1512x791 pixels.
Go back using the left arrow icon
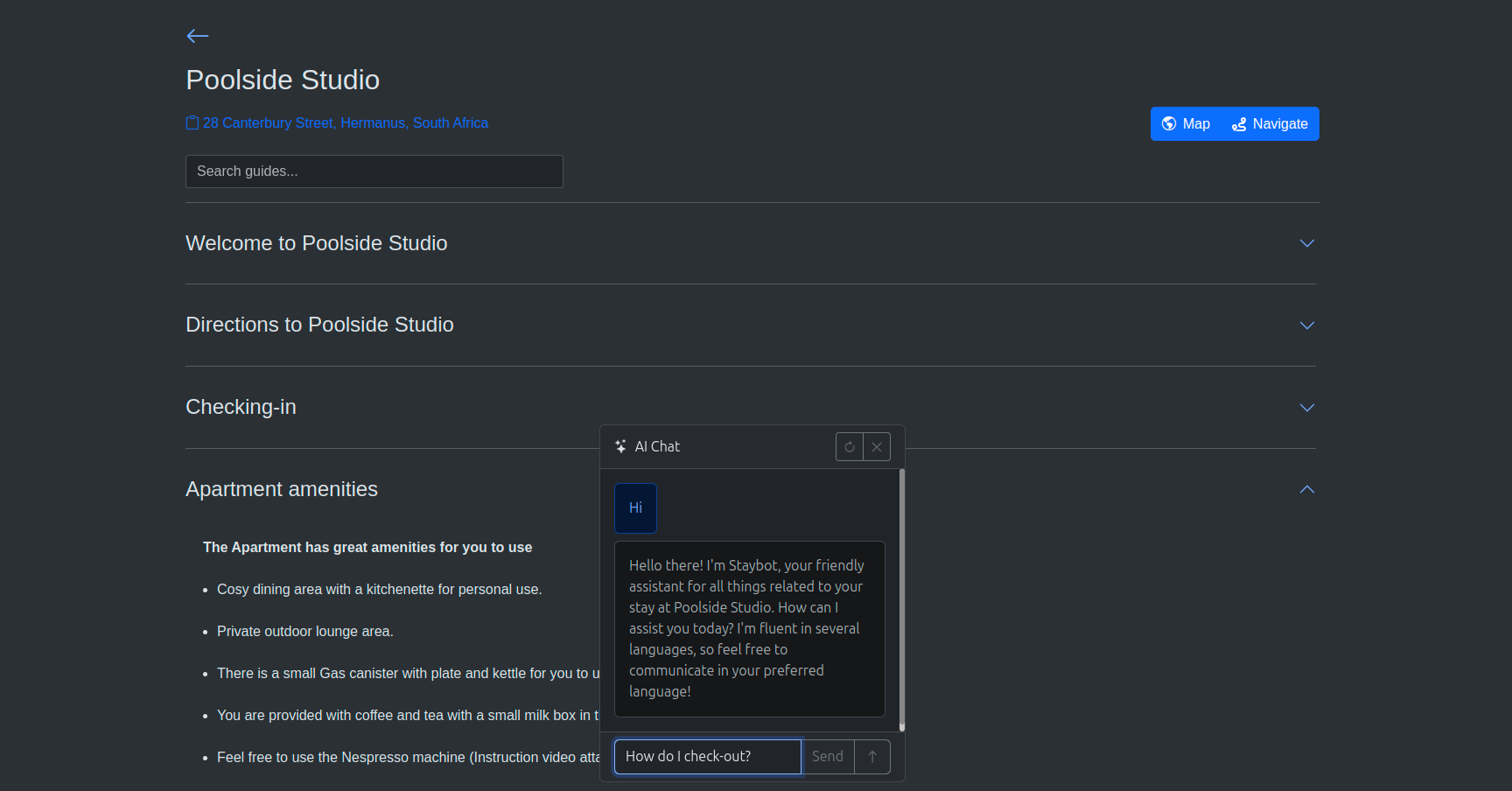[x=197, y=36]
